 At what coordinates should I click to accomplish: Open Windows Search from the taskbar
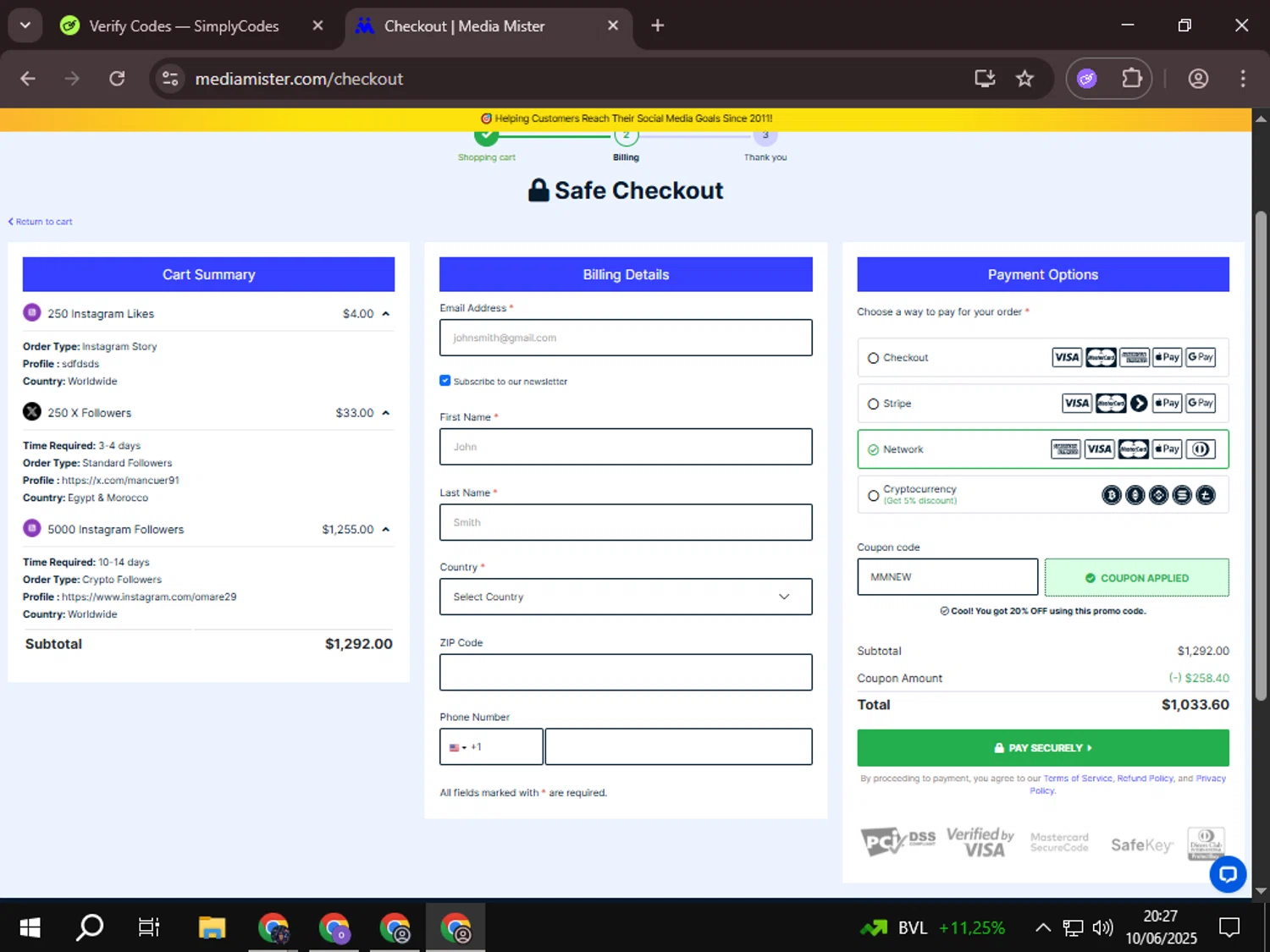tap(90, 927)
